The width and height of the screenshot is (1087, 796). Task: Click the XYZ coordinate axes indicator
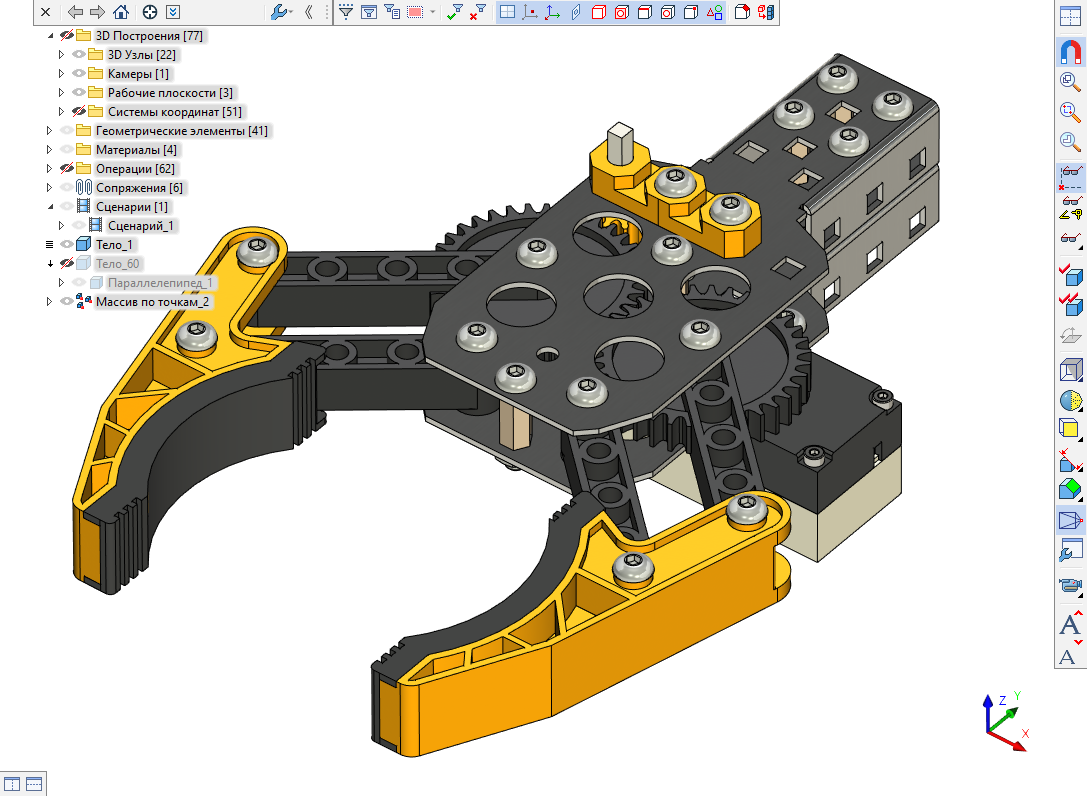[1005, 718]
